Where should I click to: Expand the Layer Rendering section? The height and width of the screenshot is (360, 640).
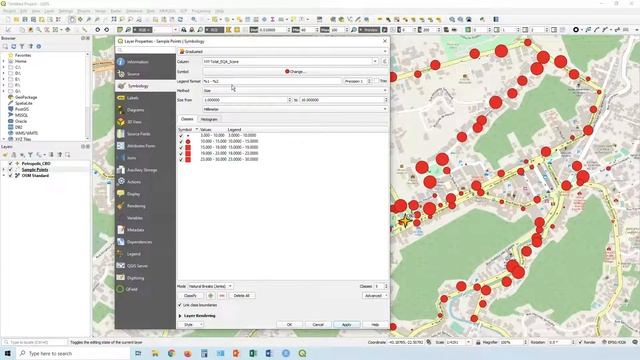180,316
